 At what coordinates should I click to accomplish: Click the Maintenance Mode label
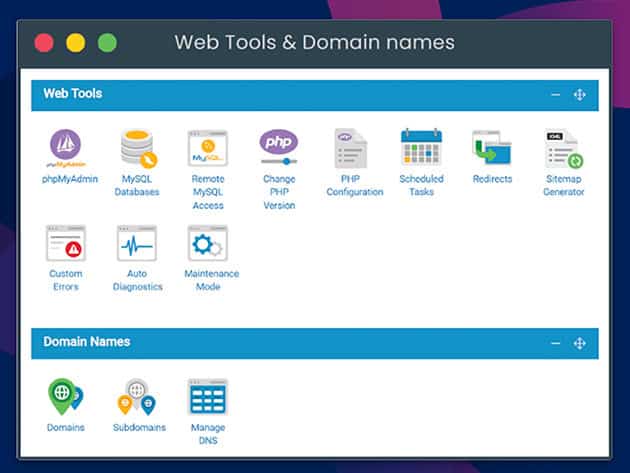[212, 280]
